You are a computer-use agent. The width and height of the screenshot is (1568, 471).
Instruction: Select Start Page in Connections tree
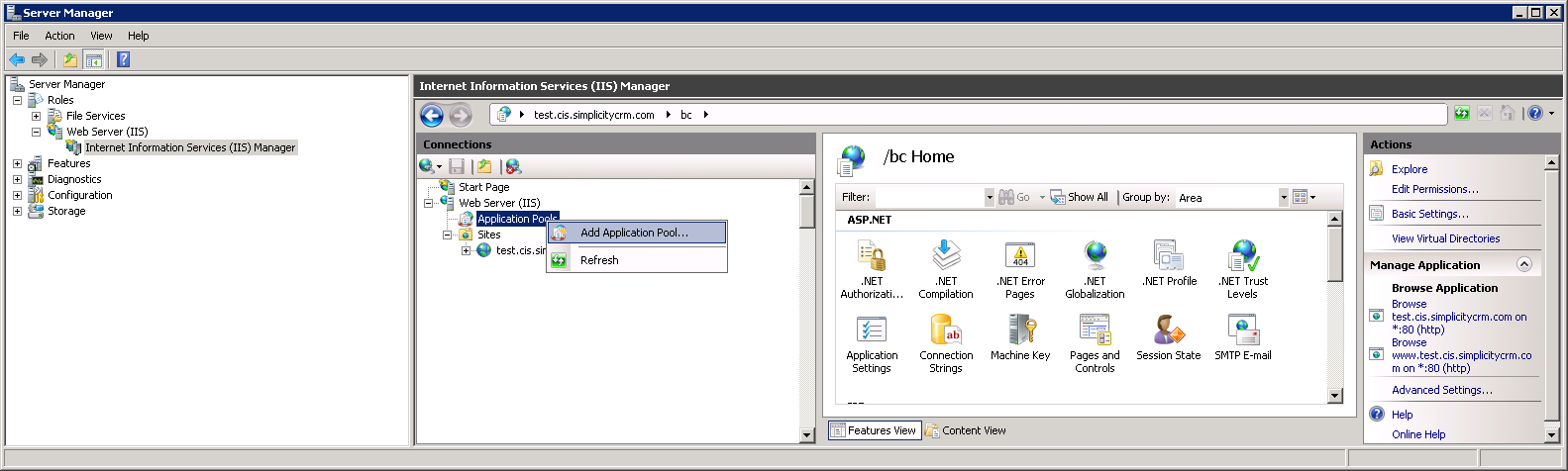483,187
